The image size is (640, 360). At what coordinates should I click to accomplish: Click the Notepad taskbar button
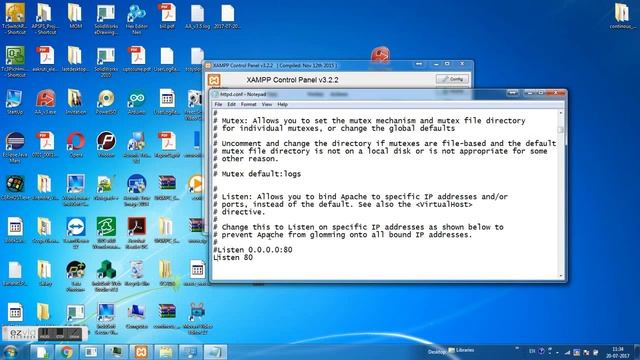coord(215,352)
